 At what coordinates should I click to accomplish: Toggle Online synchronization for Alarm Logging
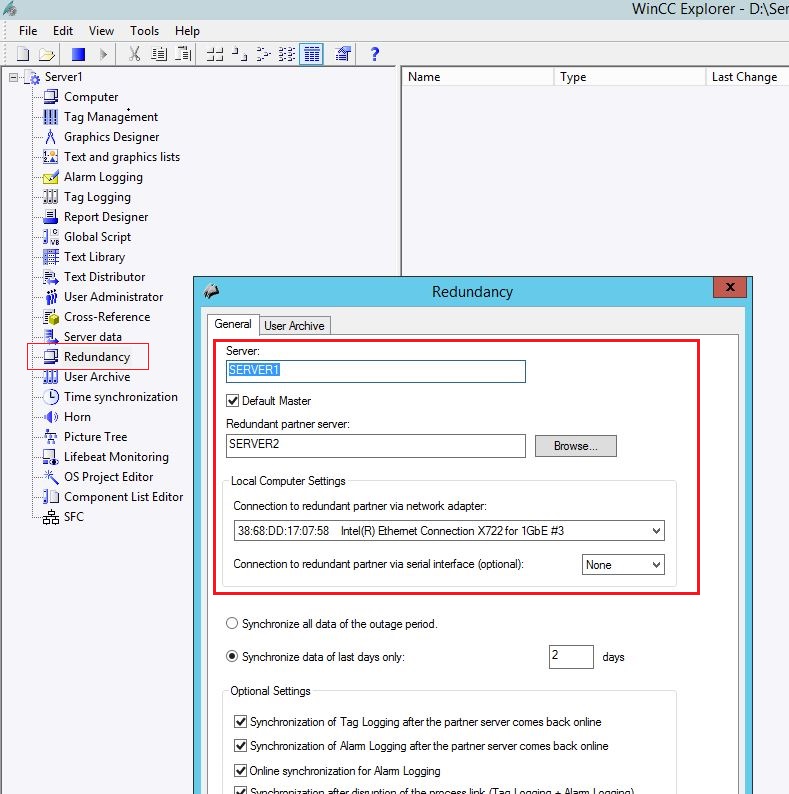[x=241, y=771]
